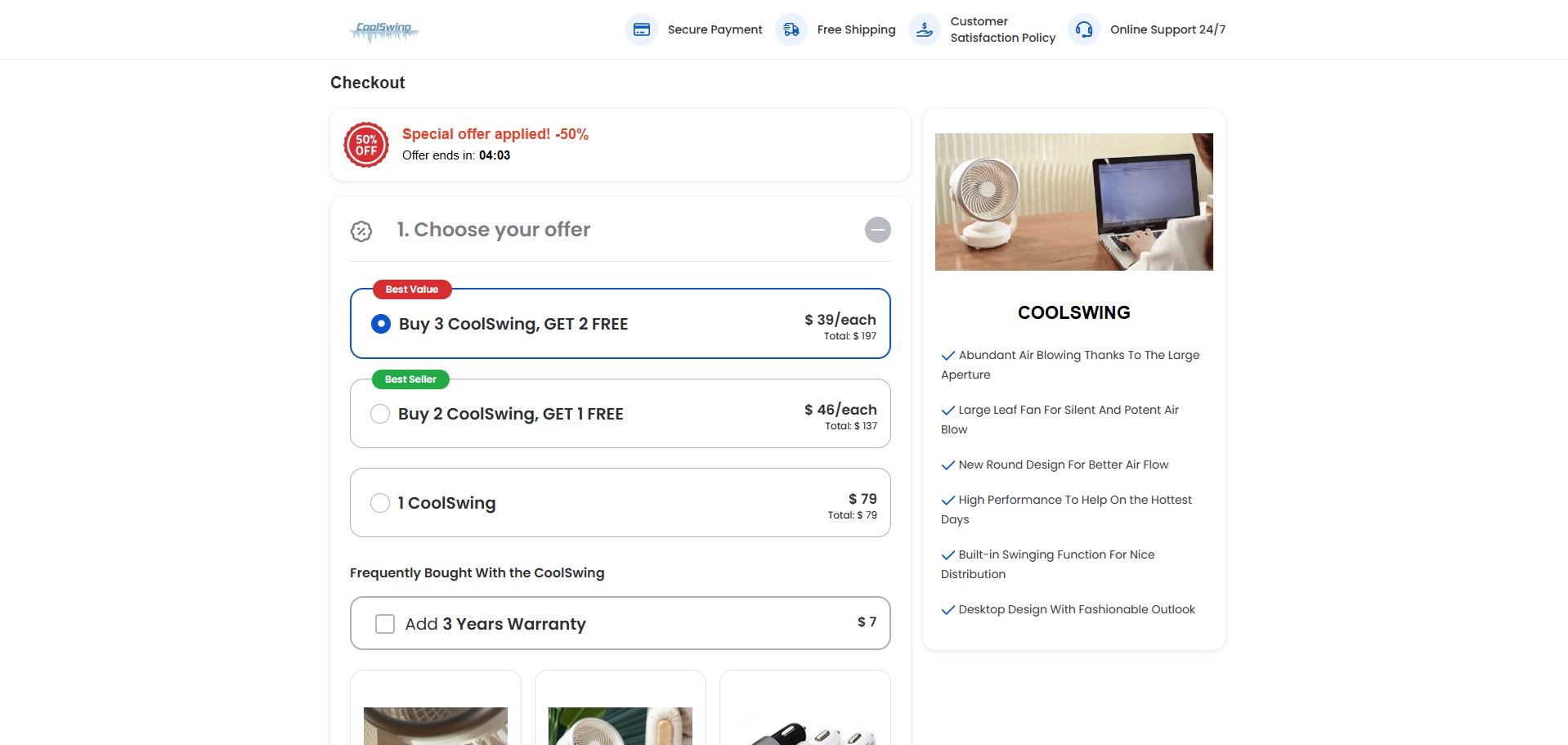Click the Online Support 24/7 text

click(x=1167, y=29)
